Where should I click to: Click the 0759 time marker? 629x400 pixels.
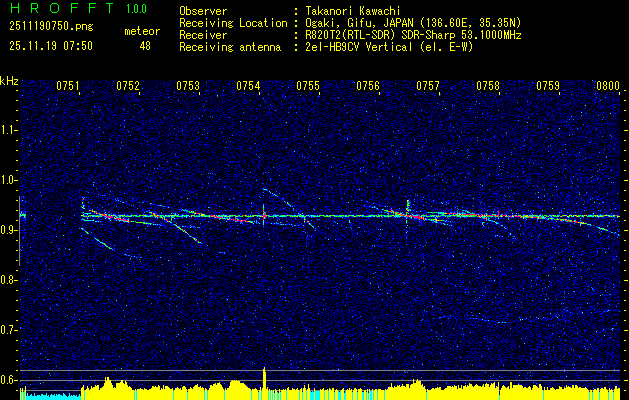click(548, 86)
